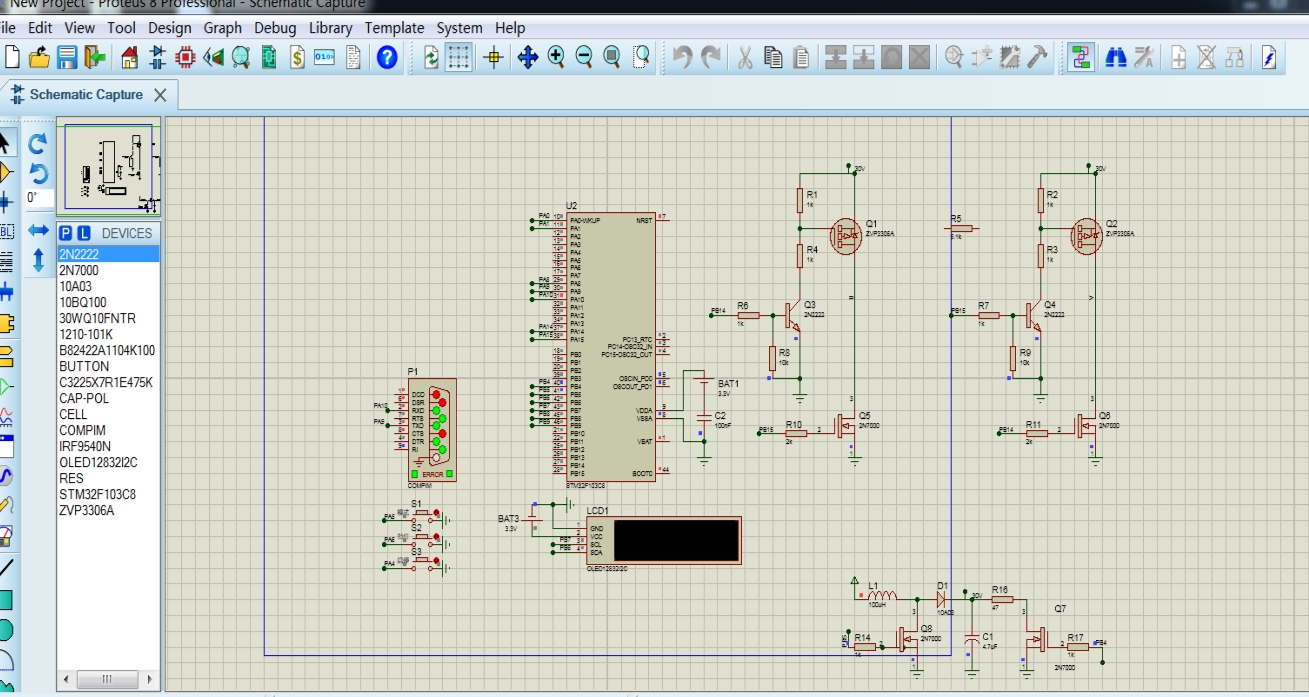Select OLED12832I2C in the devices list
This screenshot has width=1309, height=697.
108,462
